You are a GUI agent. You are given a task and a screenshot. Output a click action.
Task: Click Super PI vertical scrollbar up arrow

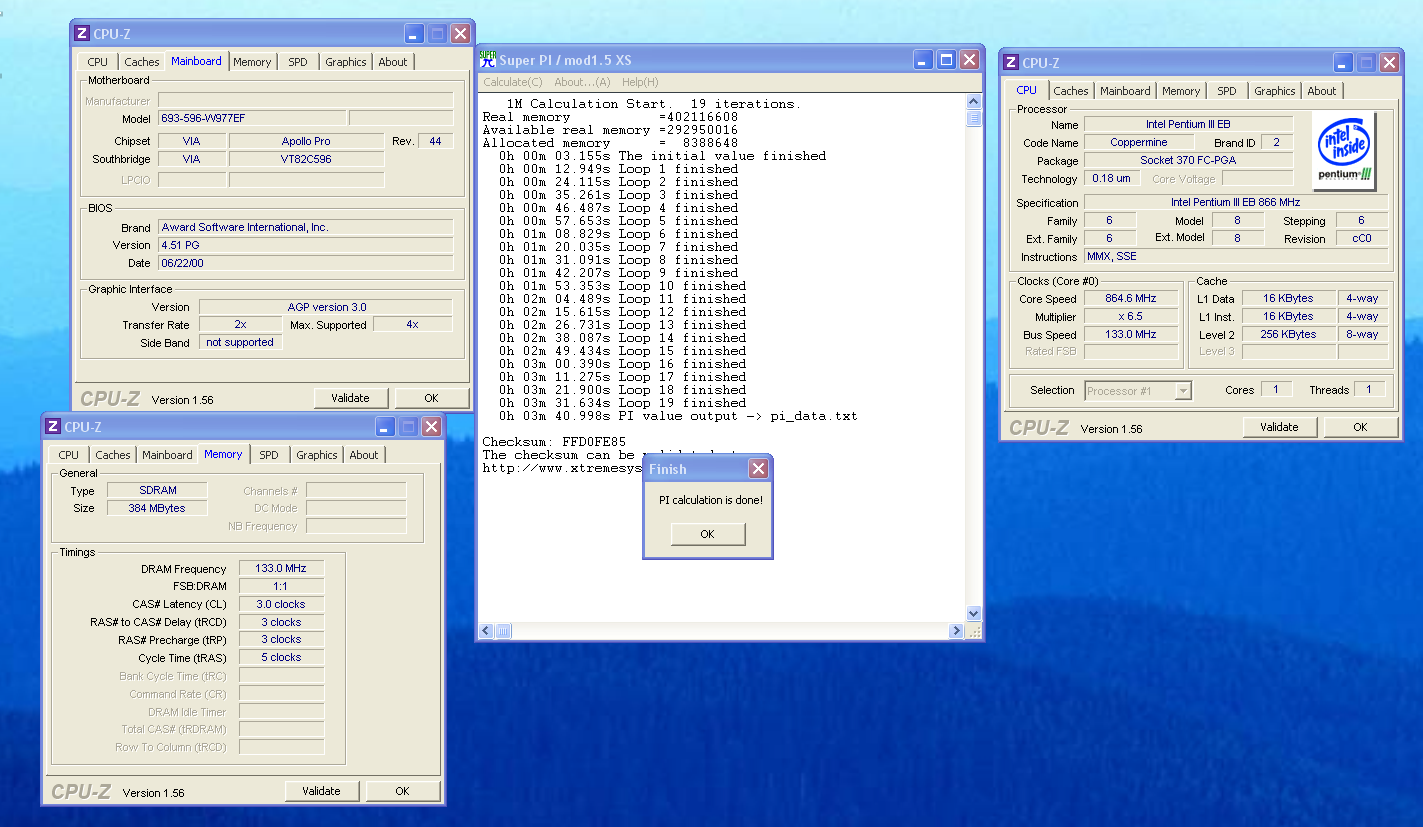(x=974, y=102)
